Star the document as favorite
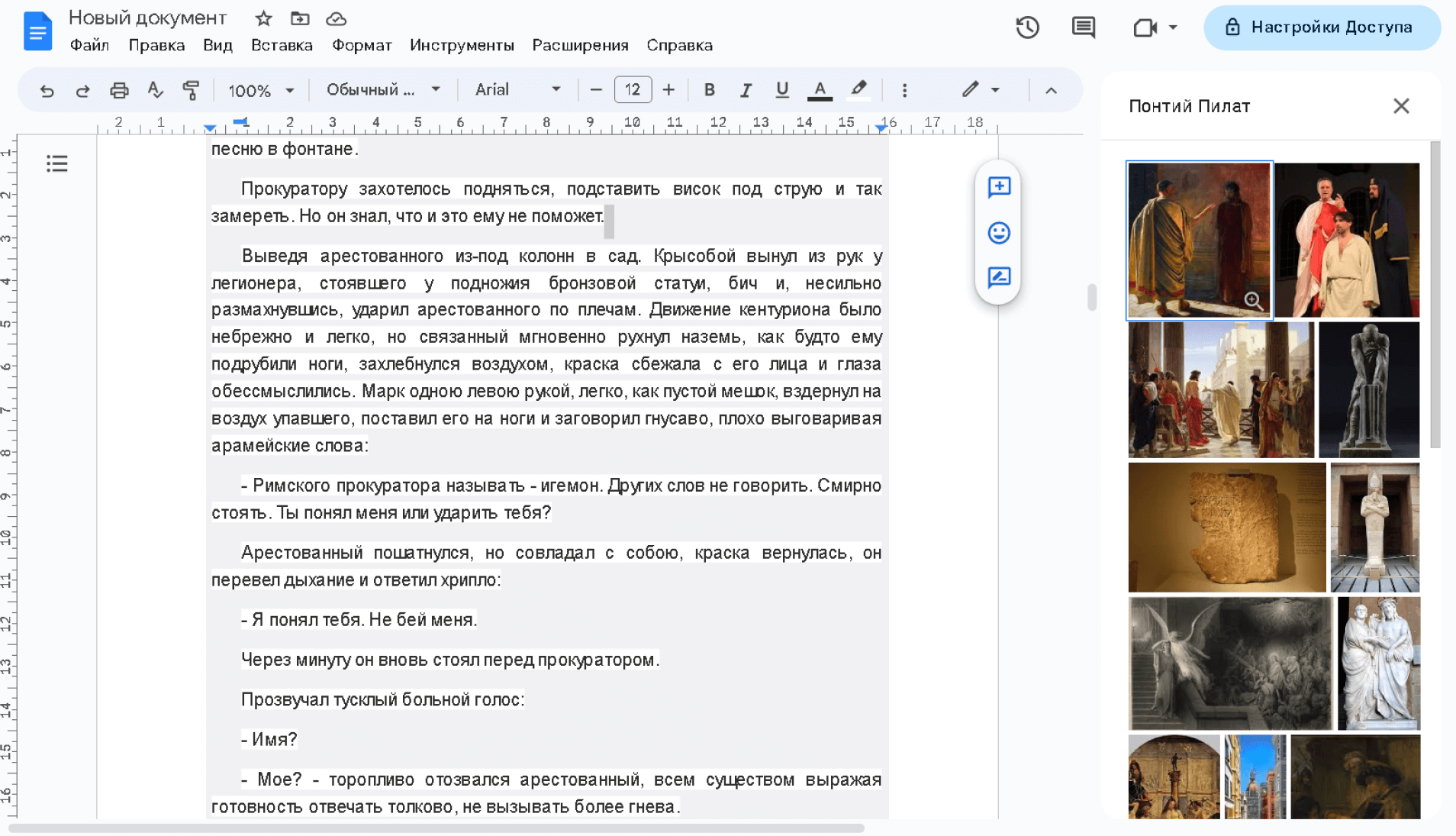The height and width of the screenshot is (836, 1456). coord(263,18)
